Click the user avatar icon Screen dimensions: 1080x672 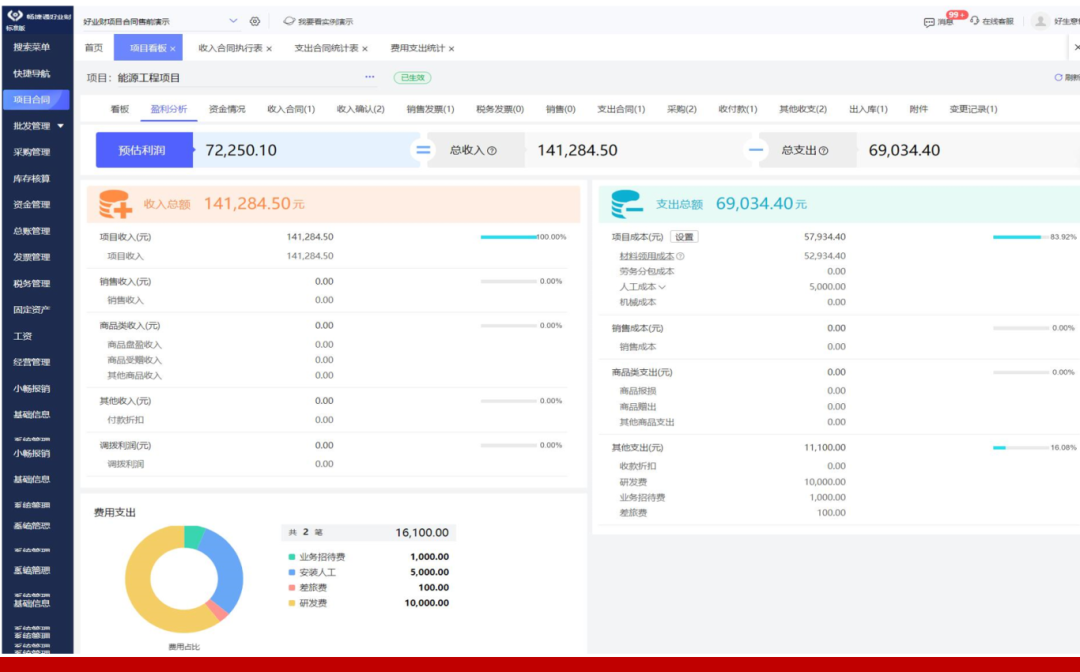pyautogui.click(x=1040, y=21)
